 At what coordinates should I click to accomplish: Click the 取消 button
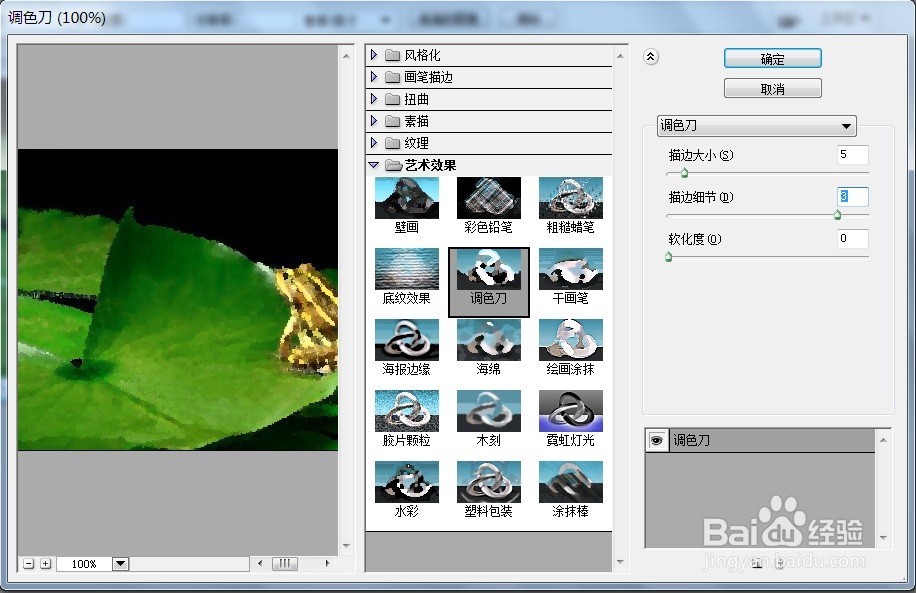coord(773,89)
